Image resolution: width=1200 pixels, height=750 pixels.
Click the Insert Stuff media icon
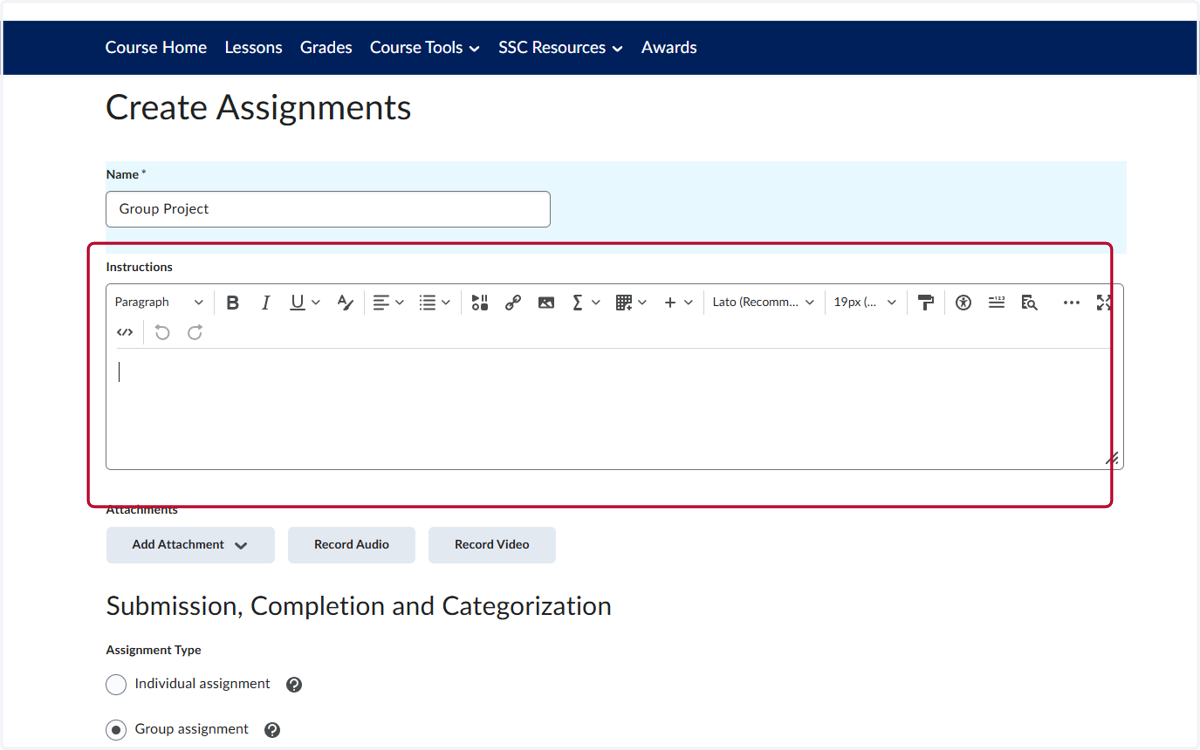(x=480, y=302)
